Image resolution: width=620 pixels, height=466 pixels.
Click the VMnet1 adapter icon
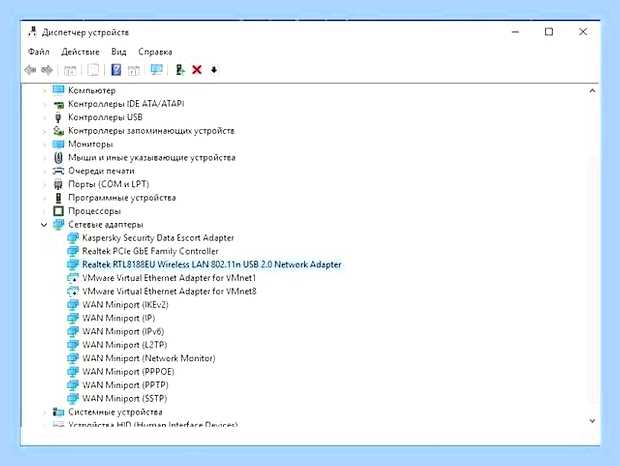click(73, 278)
